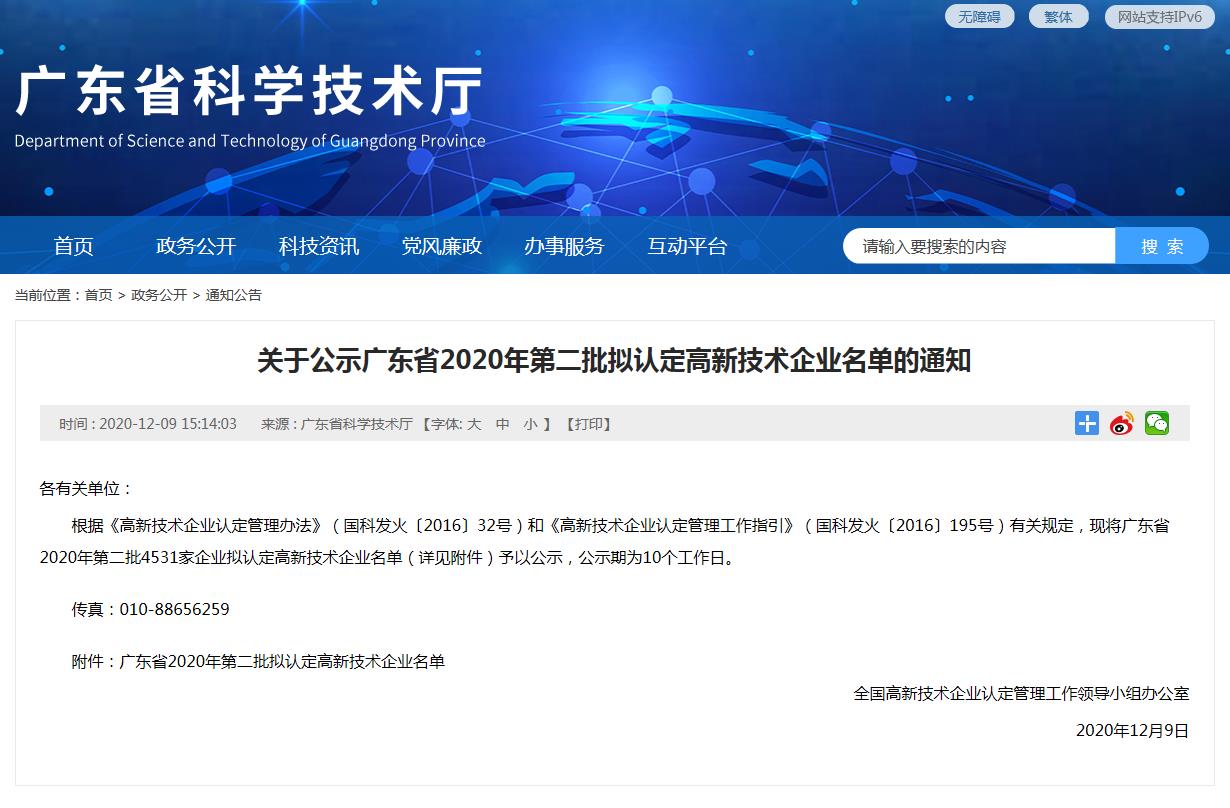Open the 党风廉政 navigation menu
Image resolution: width=1230 pixels, height=808 pixels.
(442, 245)
